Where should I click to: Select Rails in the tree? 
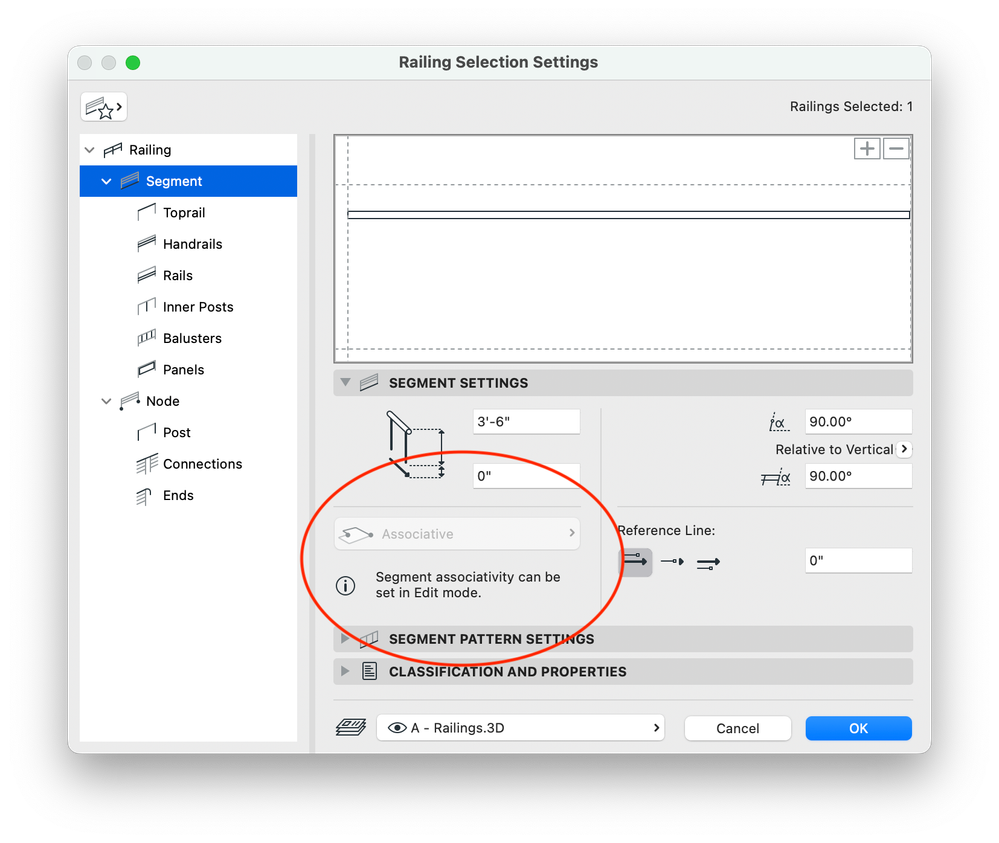click(x=178, y=275)
